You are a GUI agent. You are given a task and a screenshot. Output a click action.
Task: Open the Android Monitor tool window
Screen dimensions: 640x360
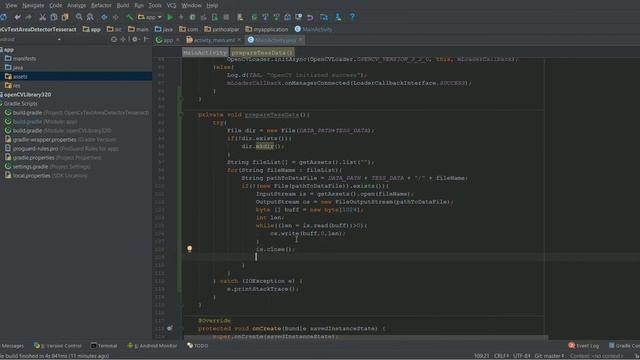[x=153, y=346]
